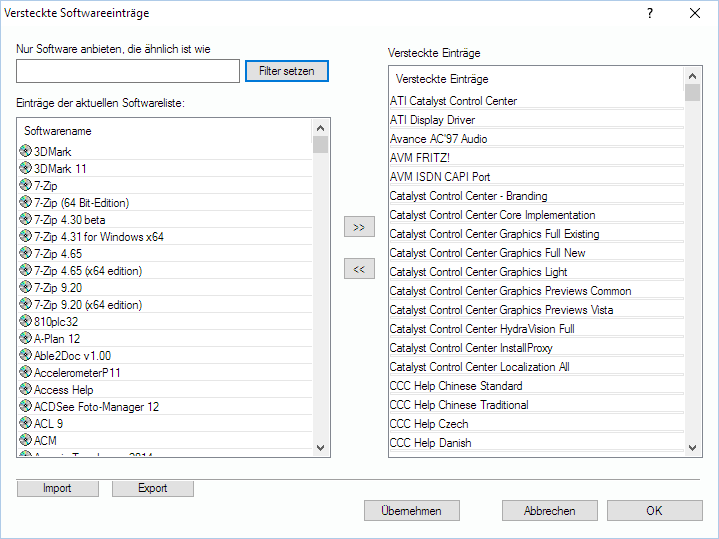This screenshot has height=539, width=719.
Task: Click the icon beside 7-Zip 9.20 (x64 edition)
Action: pos(26,304)
